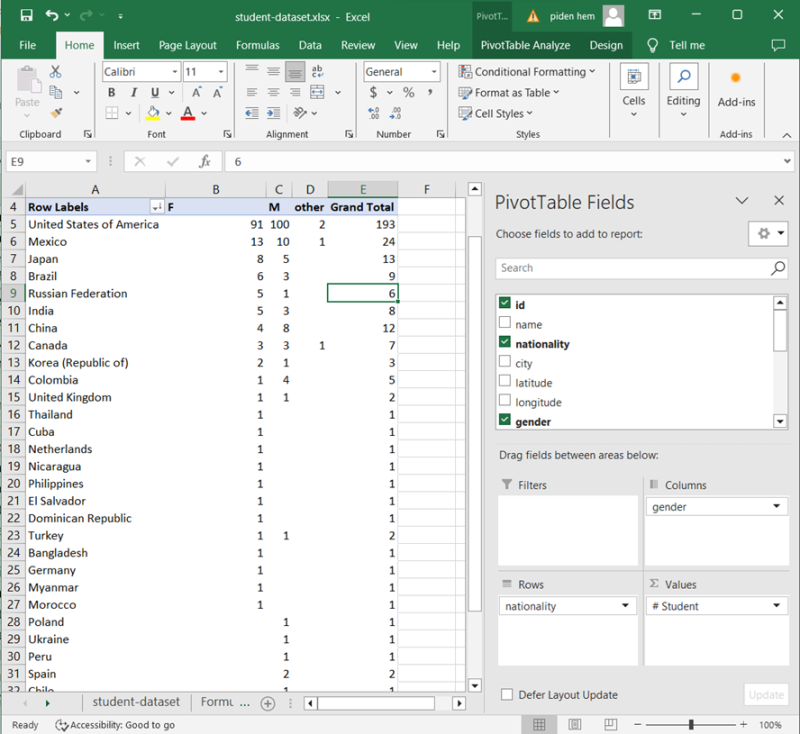The height and width of the screenshot is (734, 800).
Task: Click the Save icon in title bar
Action: (26, 16)
